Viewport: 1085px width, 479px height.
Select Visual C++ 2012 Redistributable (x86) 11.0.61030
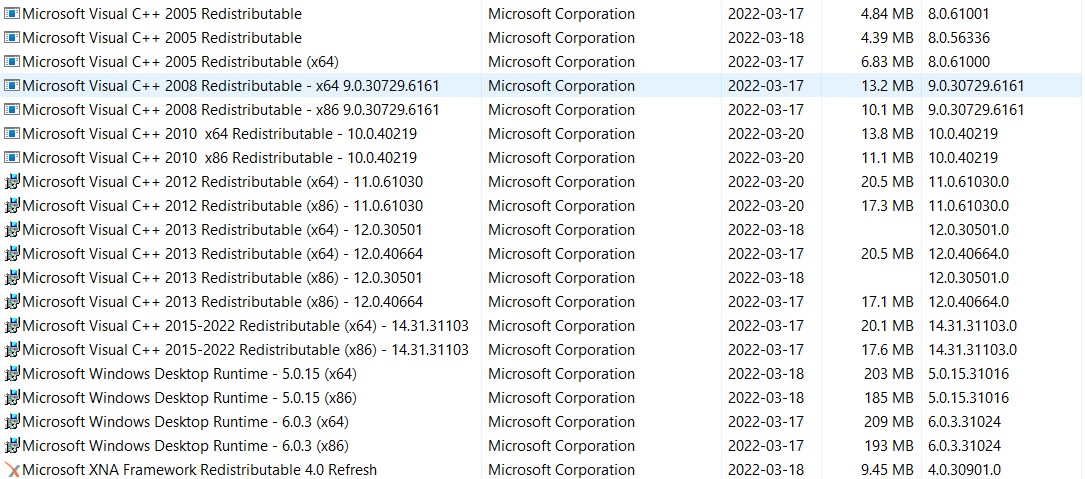(542, 206)
